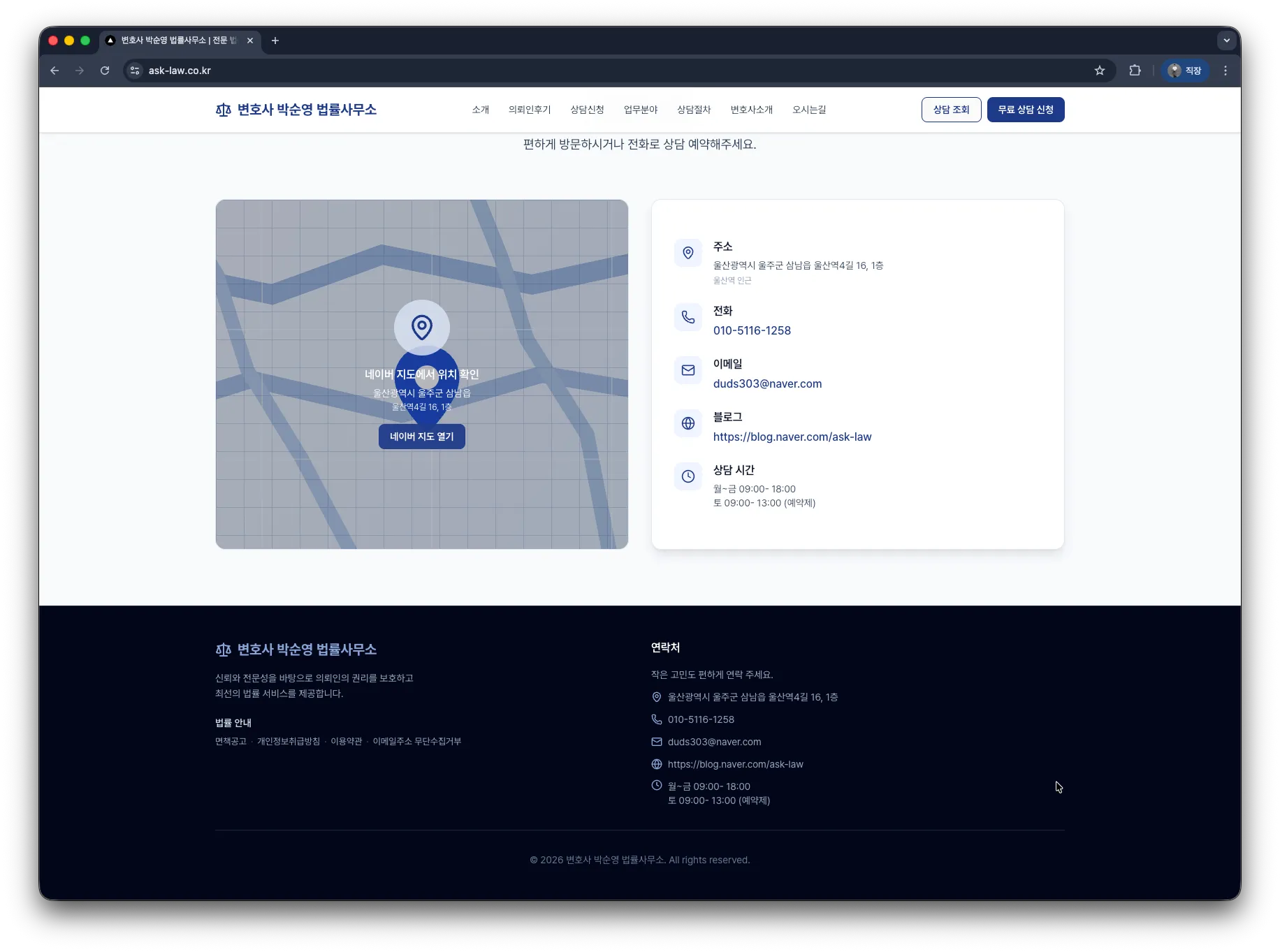
Task: Open a new tab with plus button
Action: point(275,41)
